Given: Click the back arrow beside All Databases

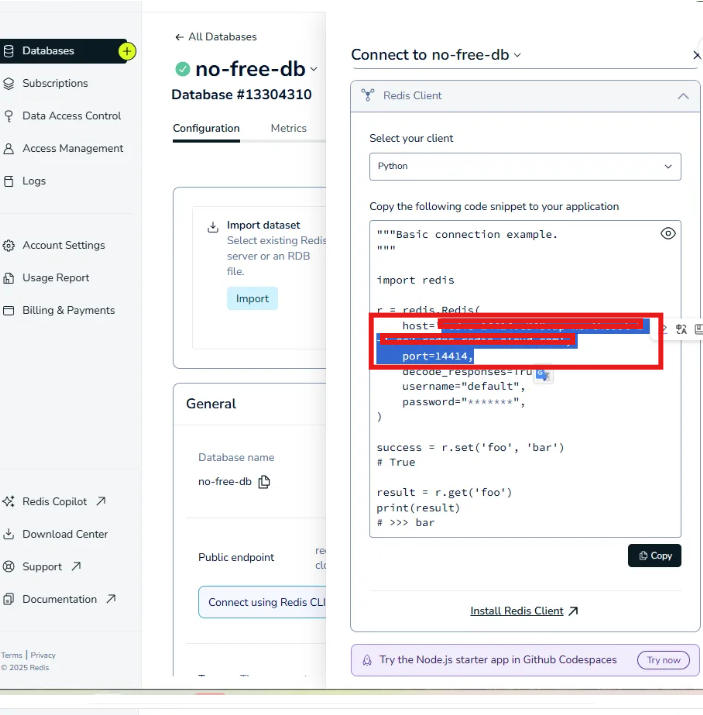Looking at the screenshot, I should point(179,37).
